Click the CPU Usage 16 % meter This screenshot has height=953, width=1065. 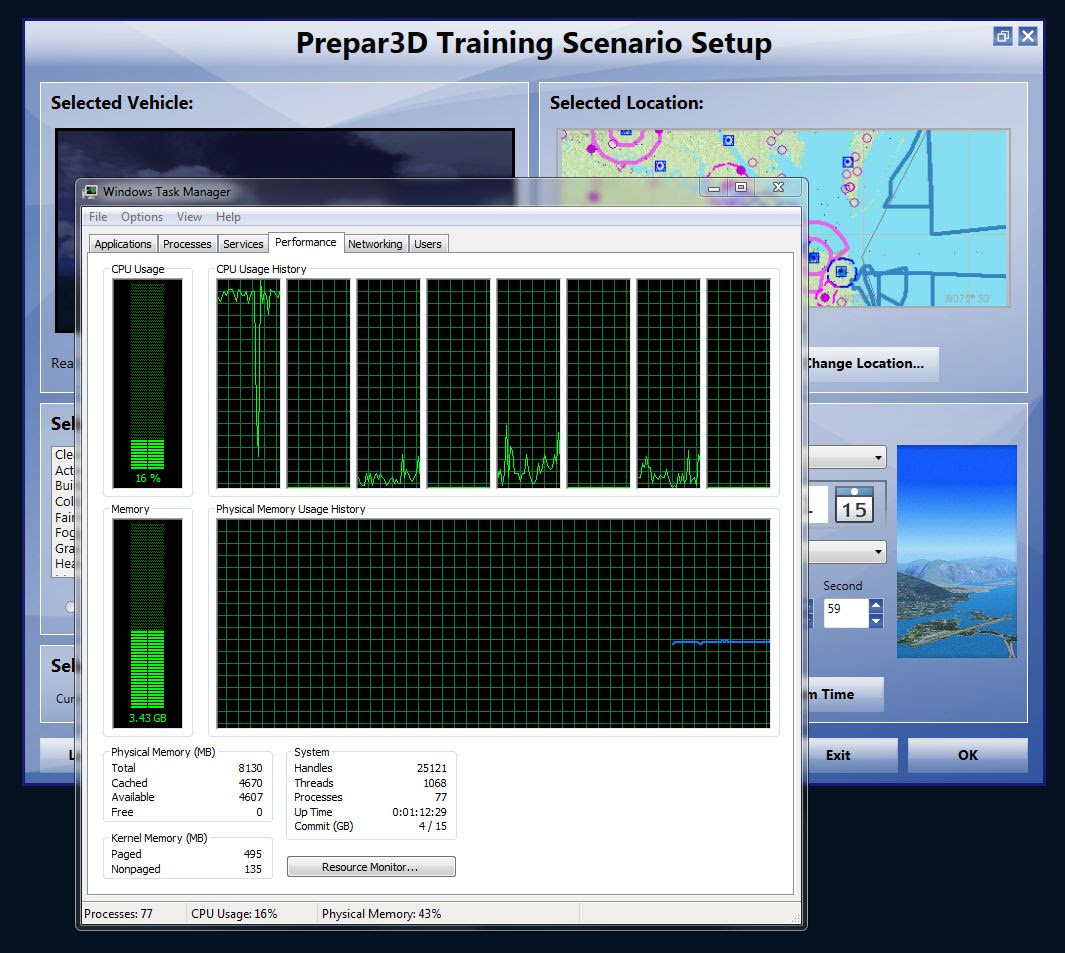147,383
